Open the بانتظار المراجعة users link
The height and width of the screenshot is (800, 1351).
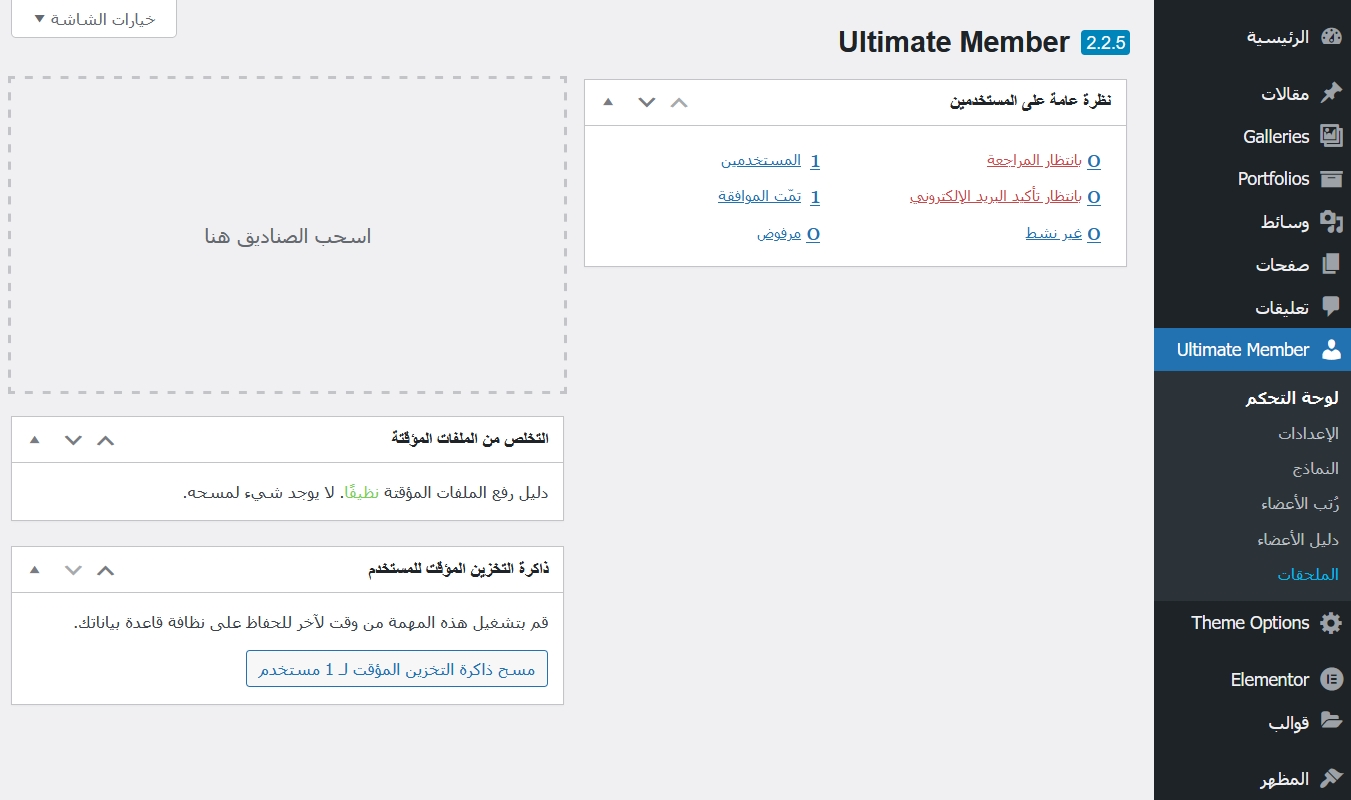(x=1034, y=160)
